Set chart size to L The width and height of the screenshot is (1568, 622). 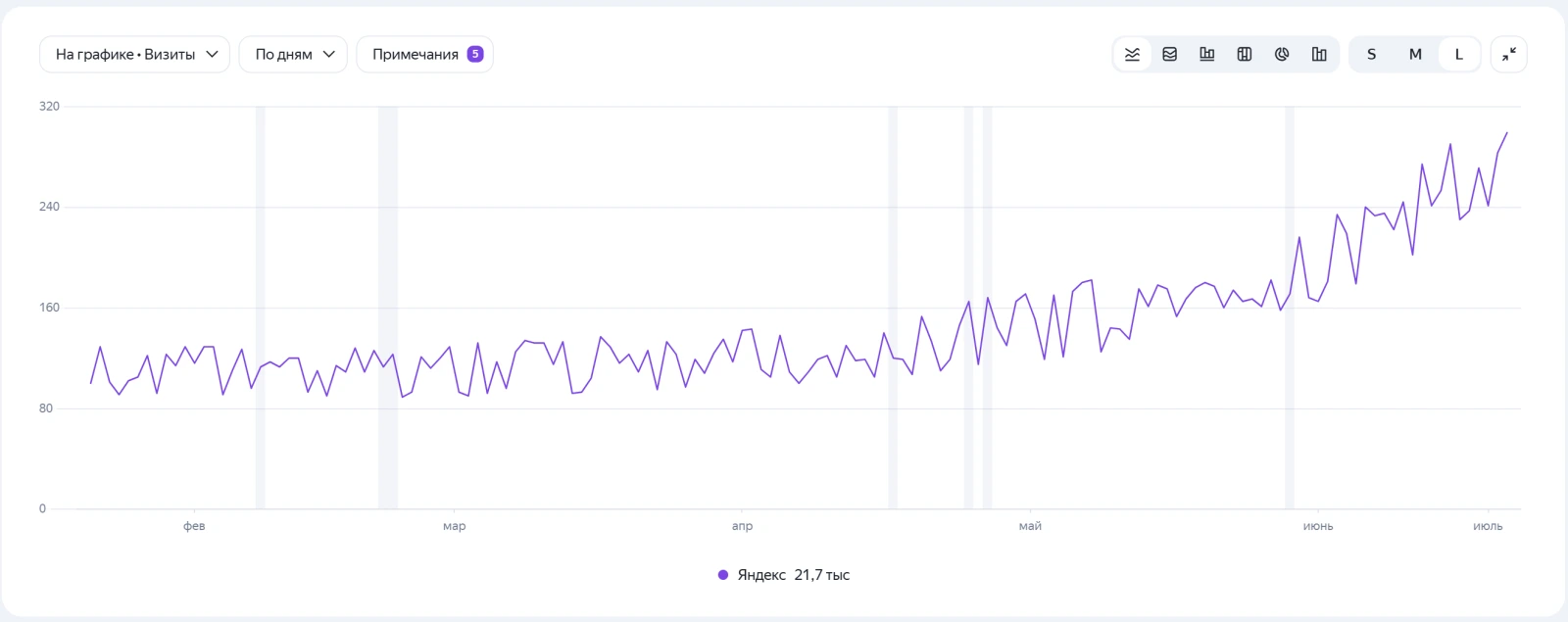click(1458, 54)
